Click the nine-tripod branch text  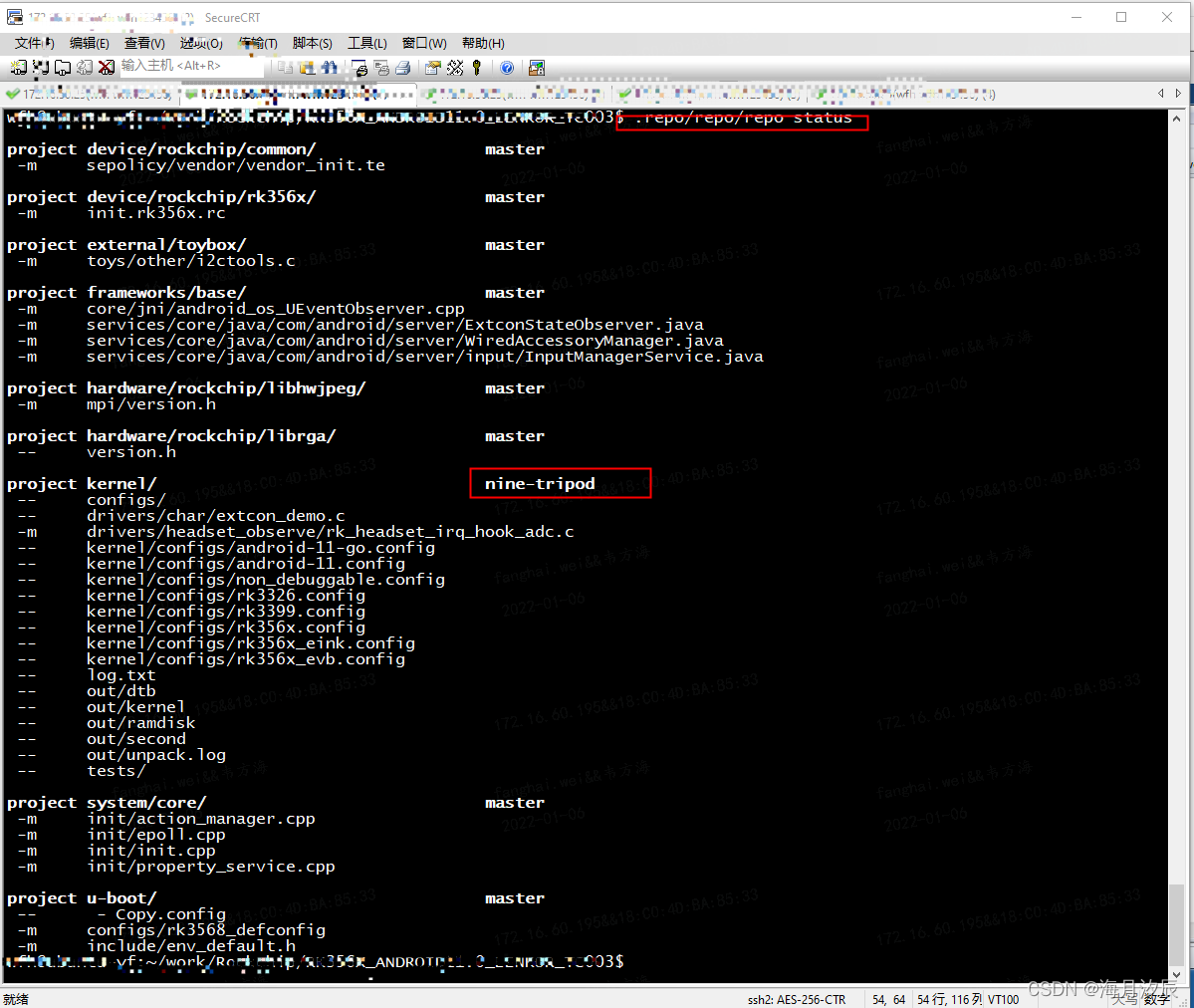point(540,484)
